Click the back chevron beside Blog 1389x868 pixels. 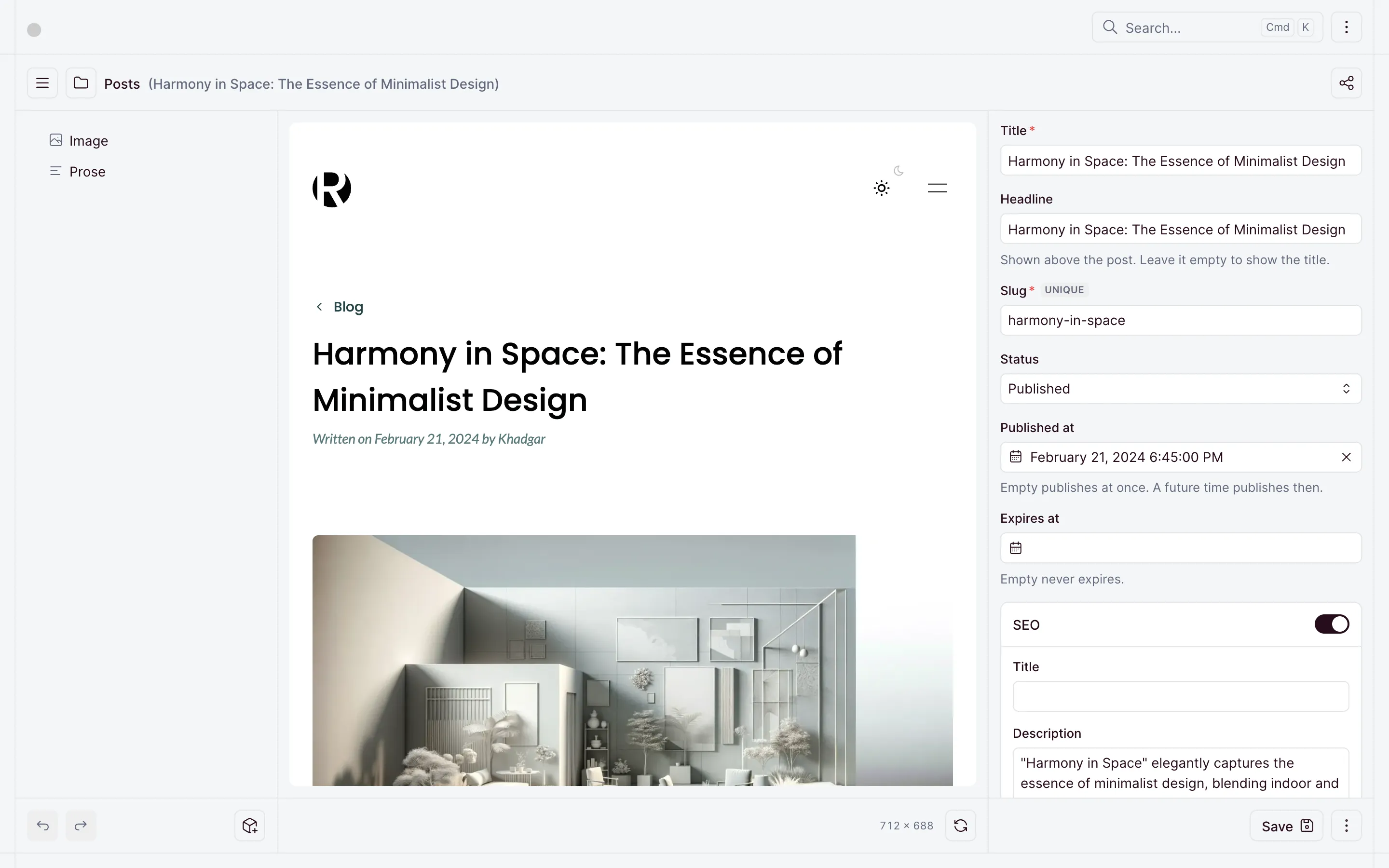[x=320, y=307]
